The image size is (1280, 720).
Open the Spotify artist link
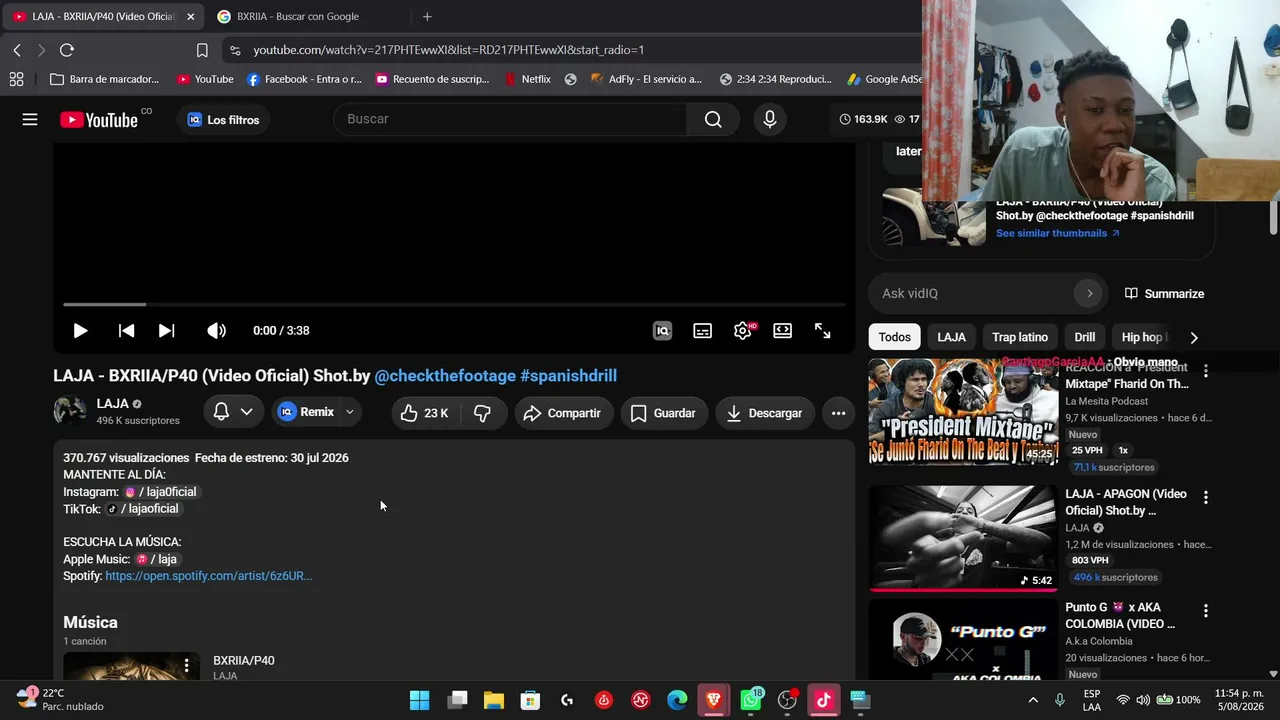[x=209, y=576]
